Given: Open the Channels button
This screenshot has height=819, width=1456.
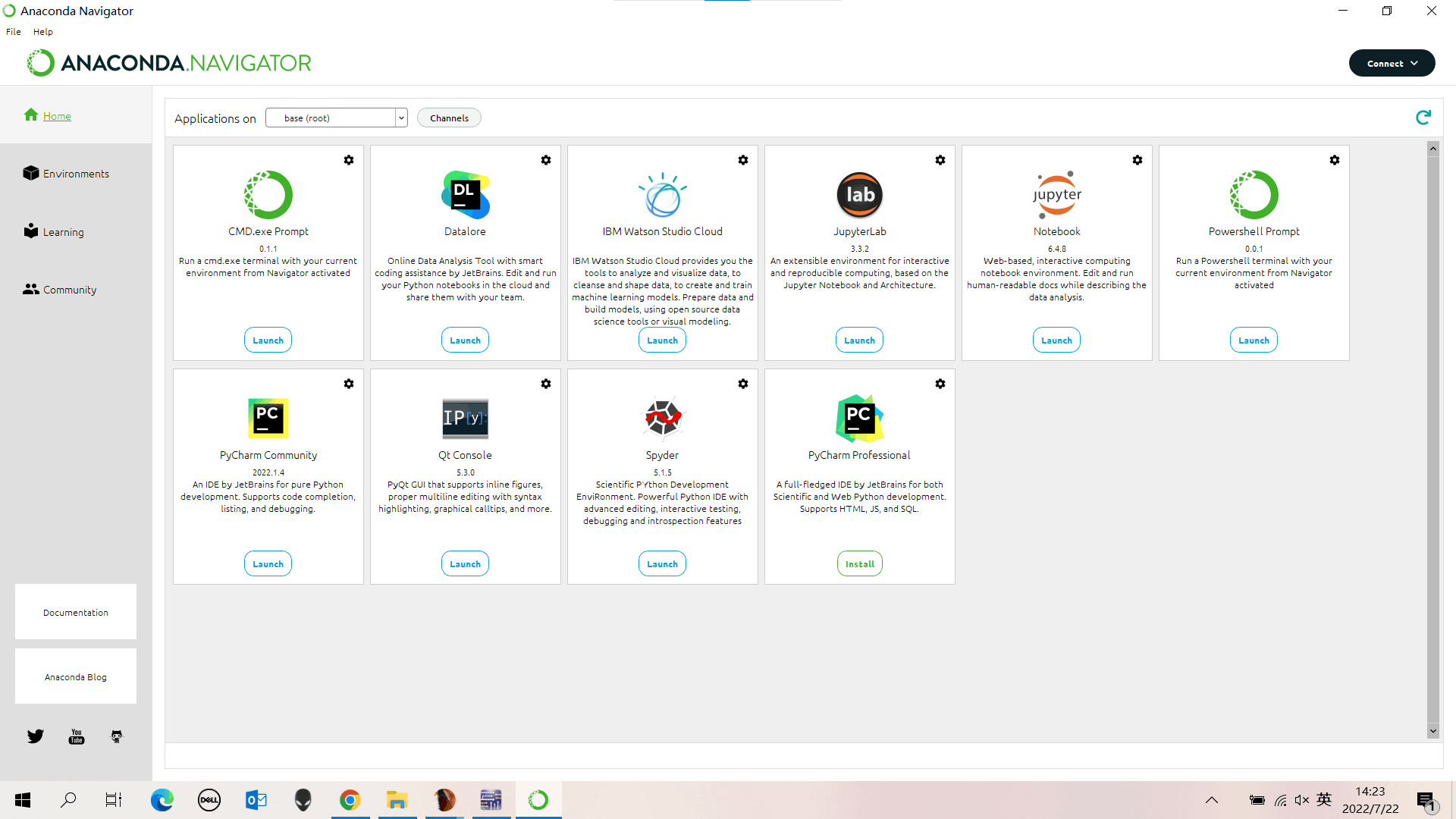Looking at the screenshot, I should [449, 118].
